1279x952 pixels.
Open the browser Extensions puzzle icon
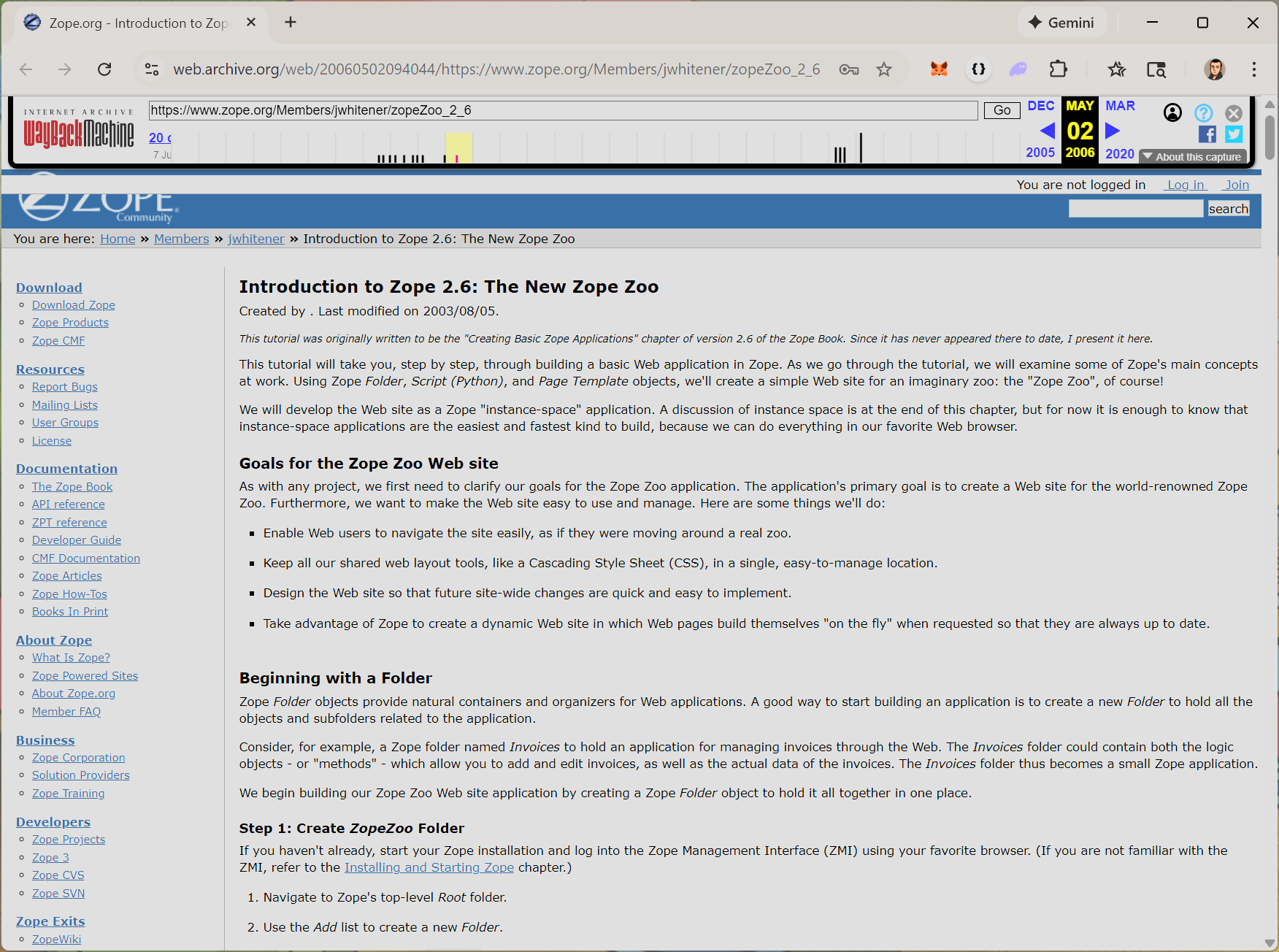tap(1058, 69)
